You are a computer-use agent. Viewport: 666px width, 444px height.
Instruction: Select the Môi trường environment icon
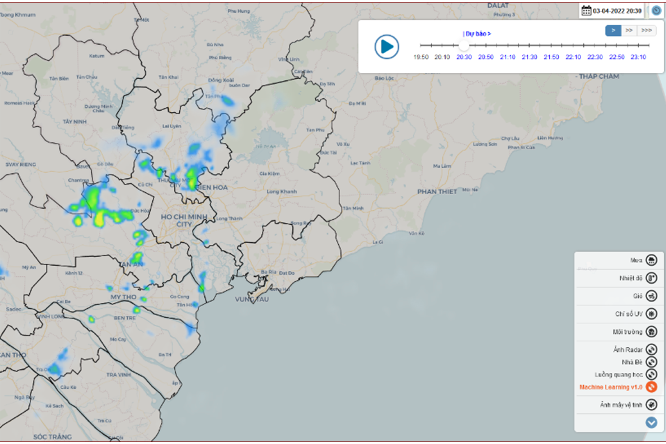[651, 331]
